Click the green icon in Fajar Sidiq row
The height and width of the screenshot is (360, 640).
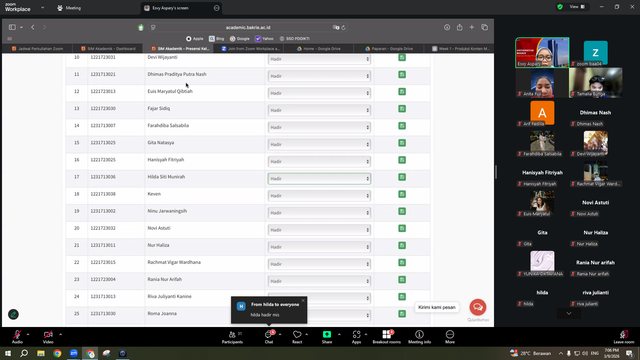(402, 109)
